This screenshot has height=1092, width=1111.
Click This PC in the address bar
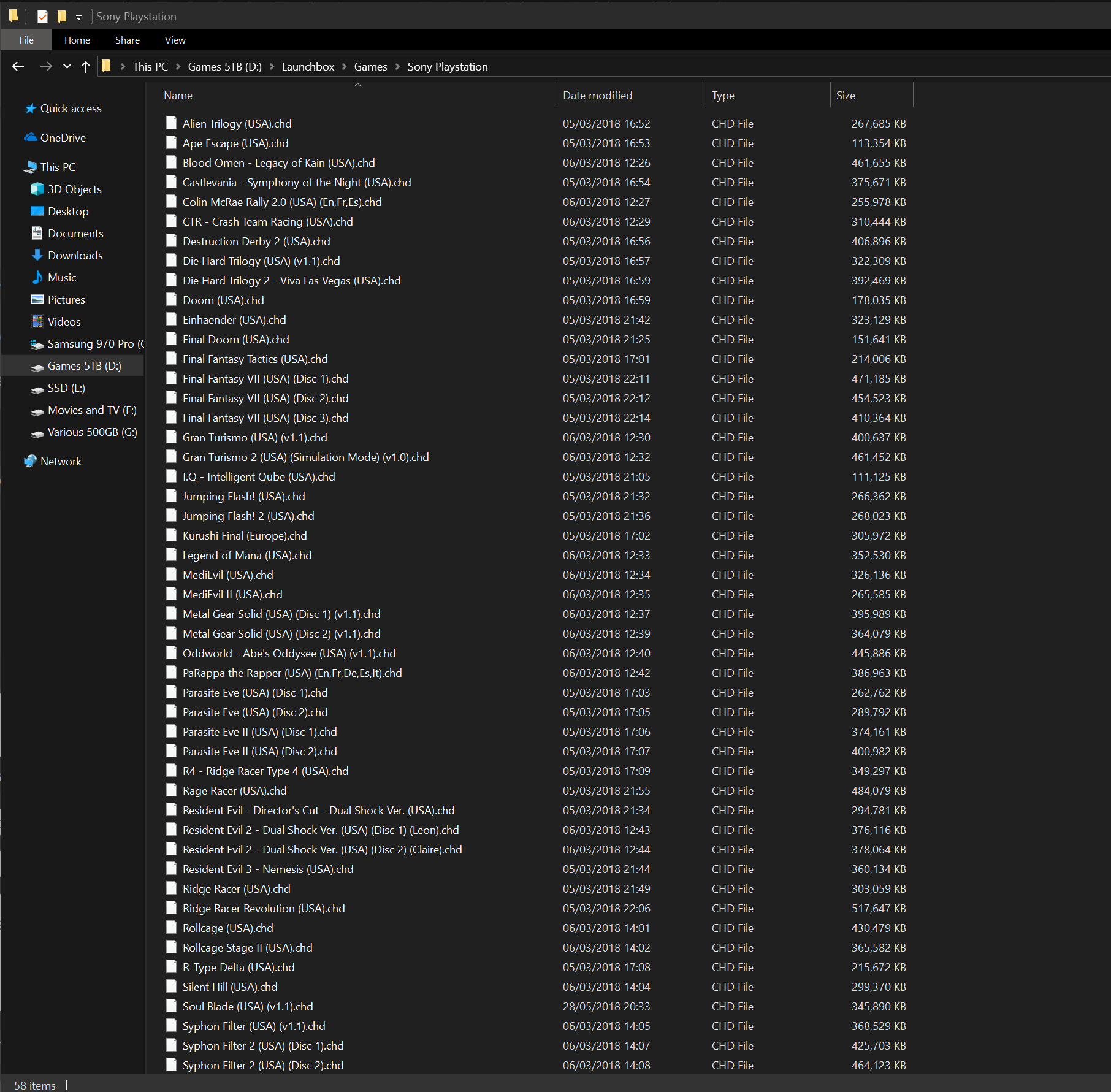coord(150,66)
